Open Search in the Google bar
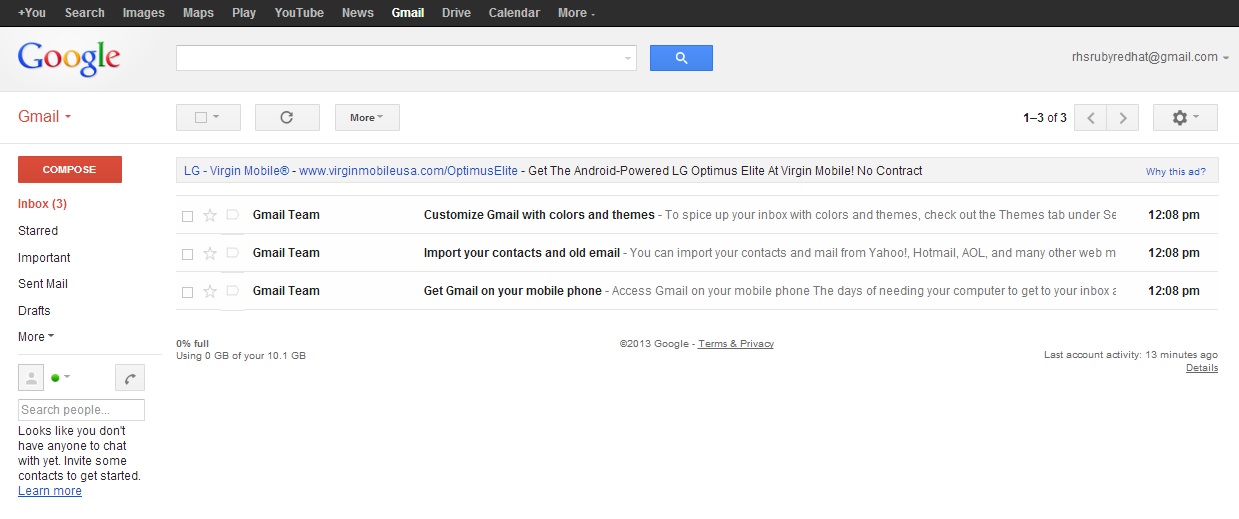This screenshot has width=1239, height=519. click(85, 13)
